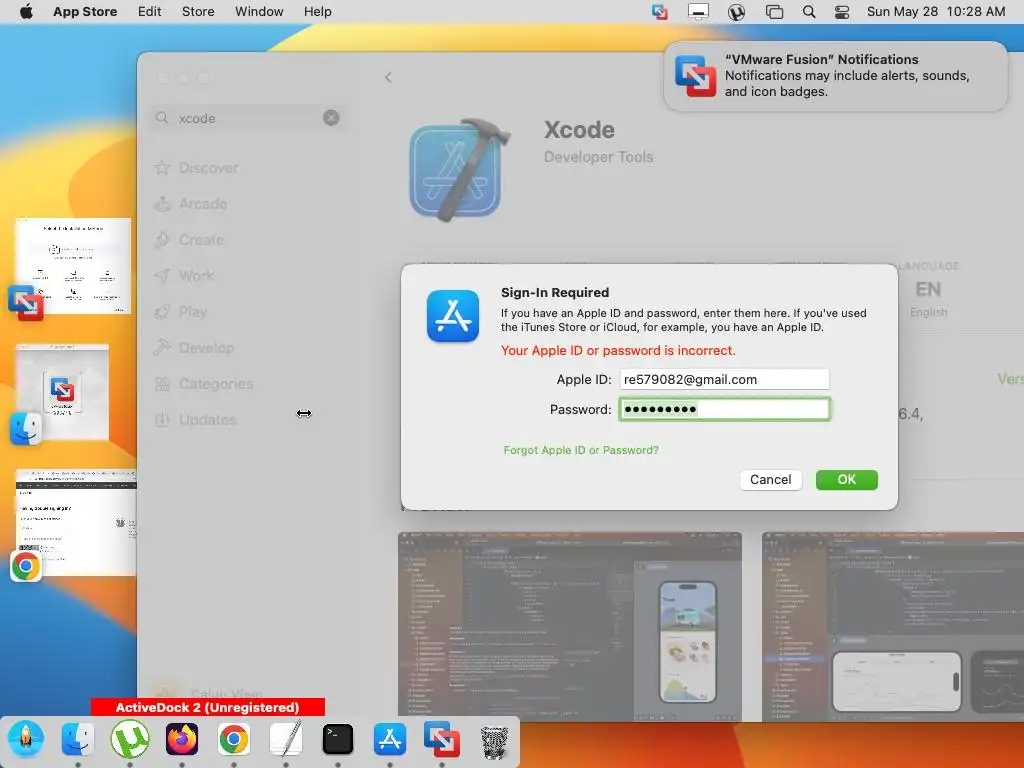Click the display menu bar icon

pyautogui.click(x=698, y=12)
